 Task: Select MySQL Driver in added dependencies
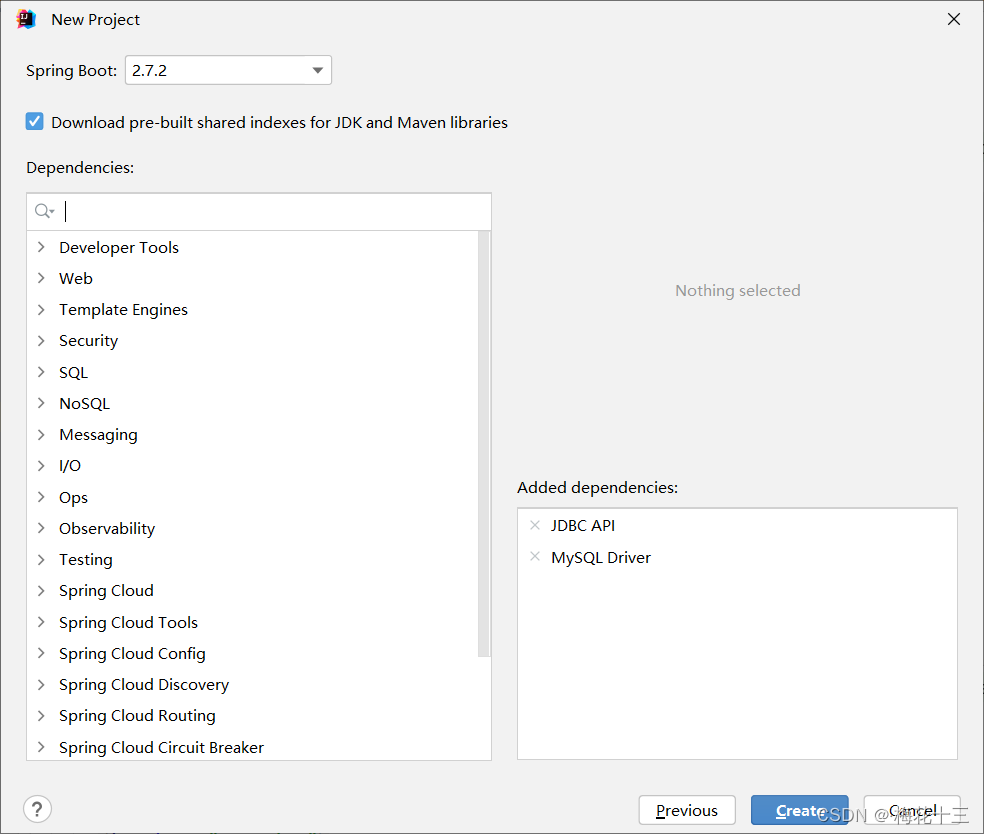click(601, 557)
